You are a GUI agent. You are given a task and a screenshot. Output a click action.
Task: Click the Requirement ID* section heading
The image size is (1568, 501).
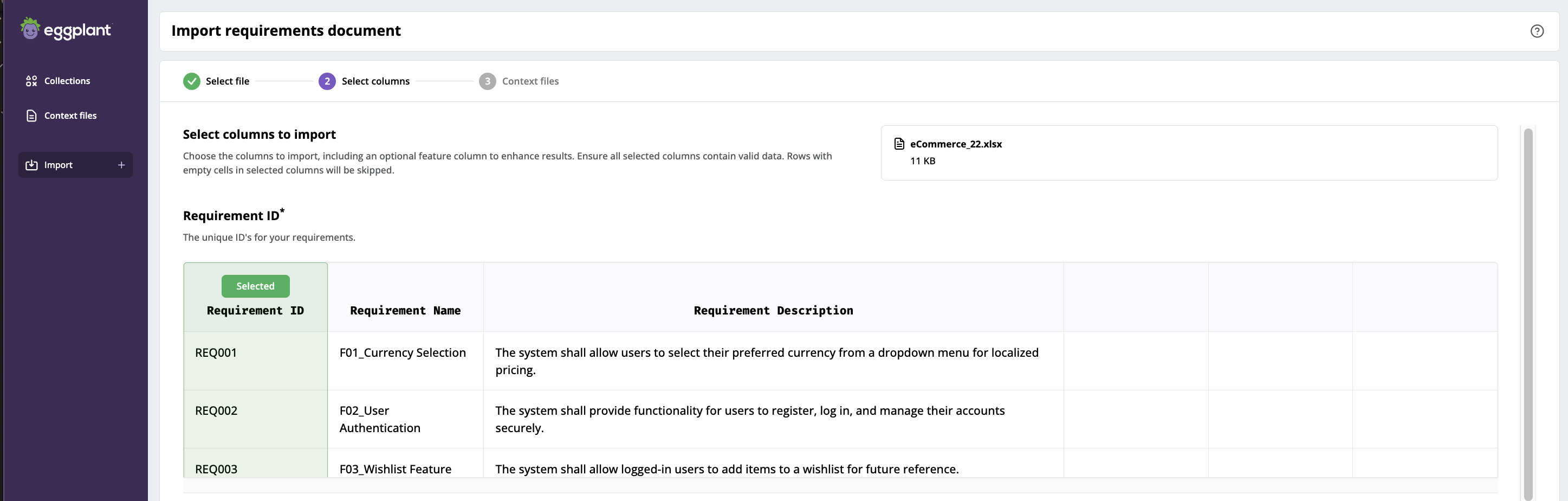234,215
